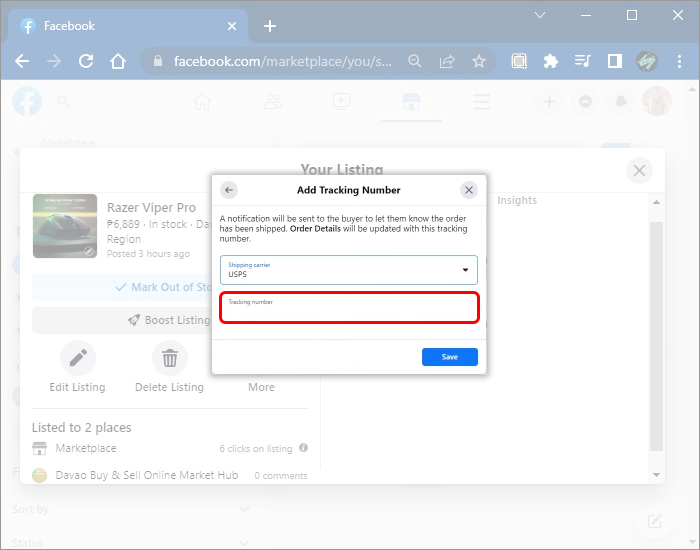Go to Facebook Home tab

(202, 102)
